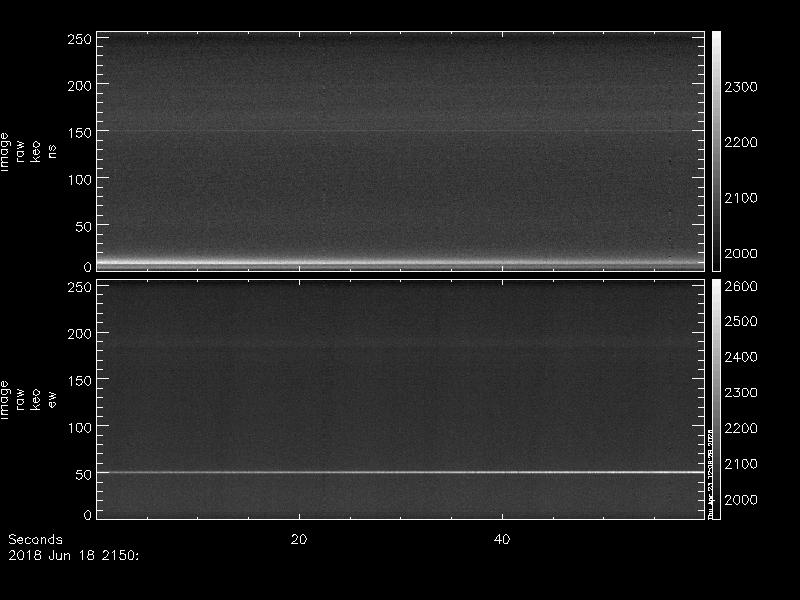Click the ns keogram colorbar
Viewport: 800px width, 600px height.
[x=716, y=151]
